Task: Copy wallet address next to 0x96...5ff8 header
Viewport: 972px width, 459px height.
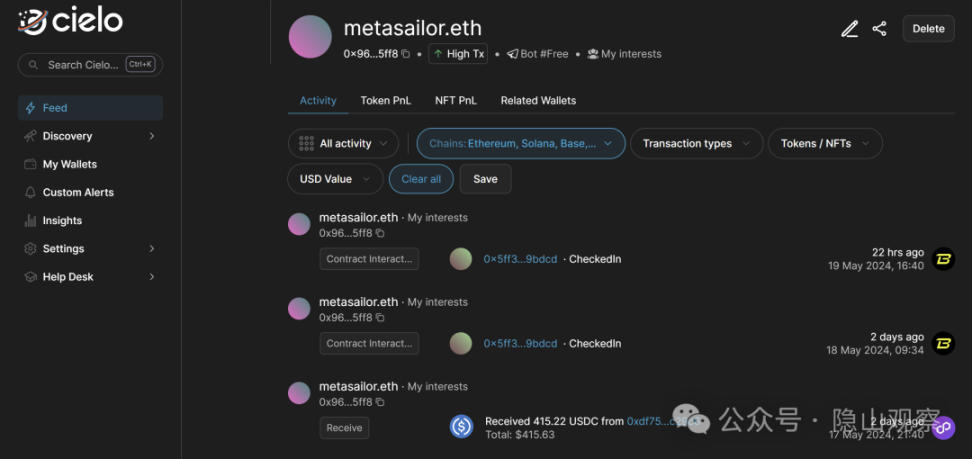Action: tap(405, 54)
